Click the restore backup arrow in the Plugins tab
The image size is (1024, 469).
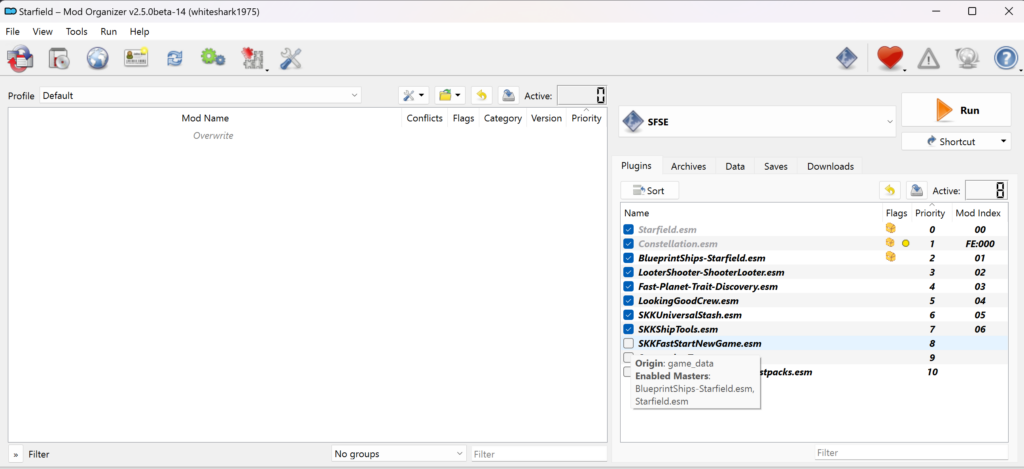click(x=889, y=190)
